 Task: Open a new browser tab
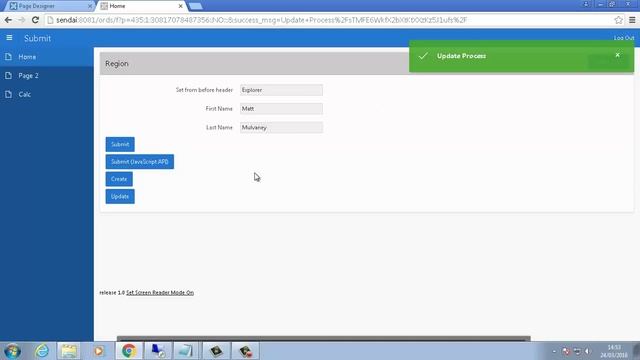(195, 6)
